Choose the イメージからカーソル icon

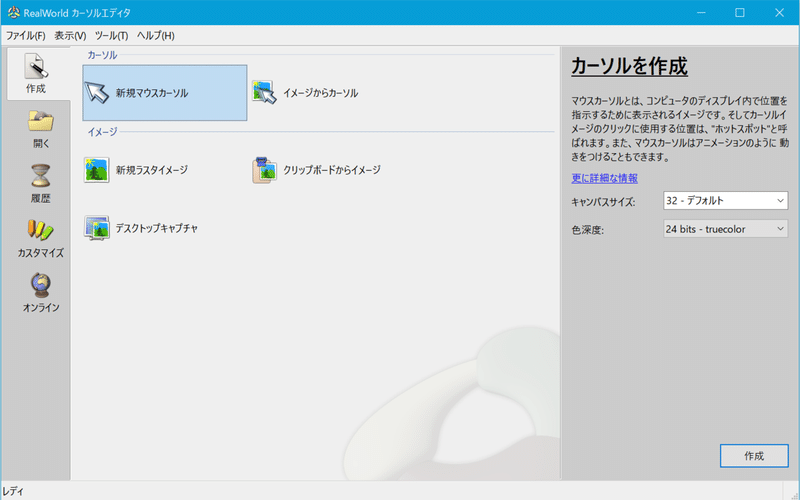(x=264, y=93)
